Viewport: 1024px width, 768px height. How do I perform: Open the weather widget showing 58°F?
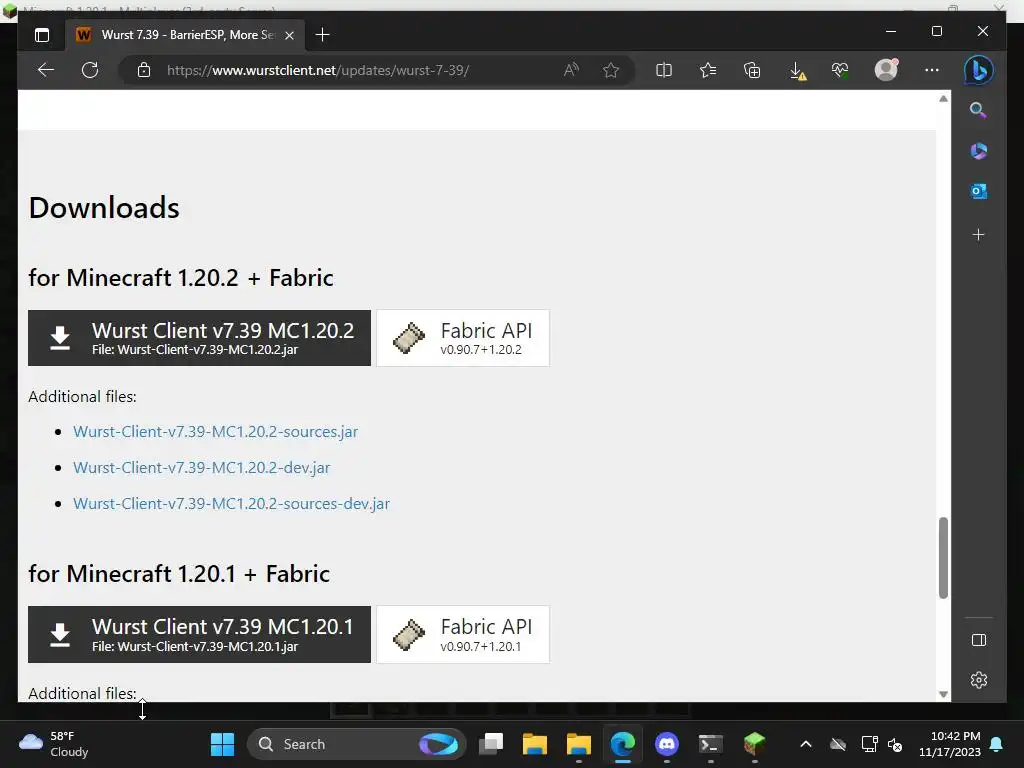pyautogui.click(x=54, y=744)
